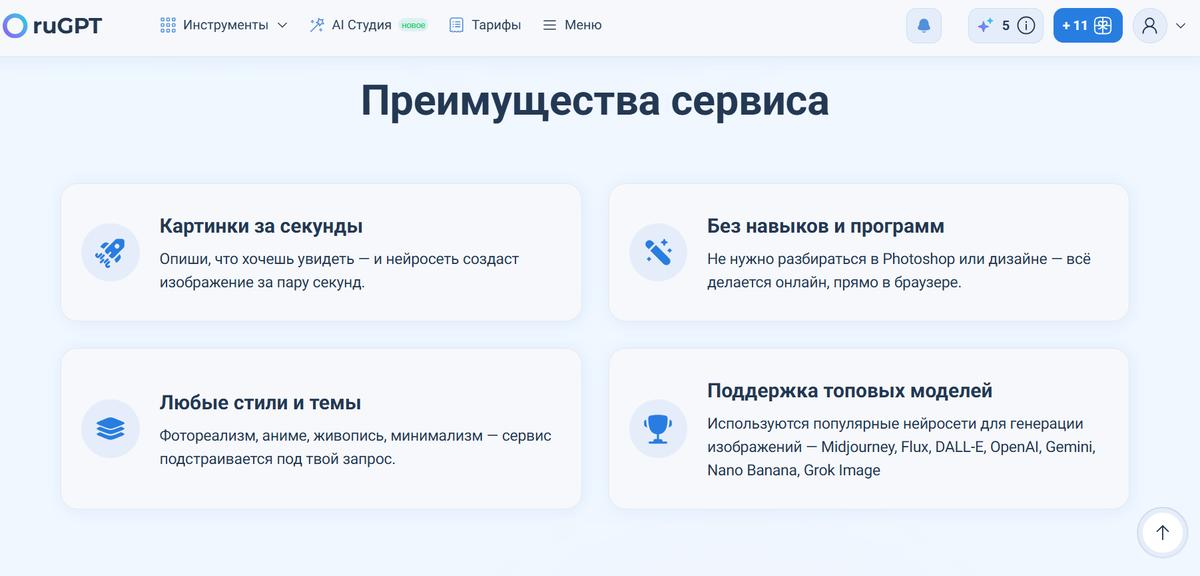The image size is (1200, 576).
Task: Click the text listing Midjourney, Flux, DALL-E
Action: pos(902,447)
